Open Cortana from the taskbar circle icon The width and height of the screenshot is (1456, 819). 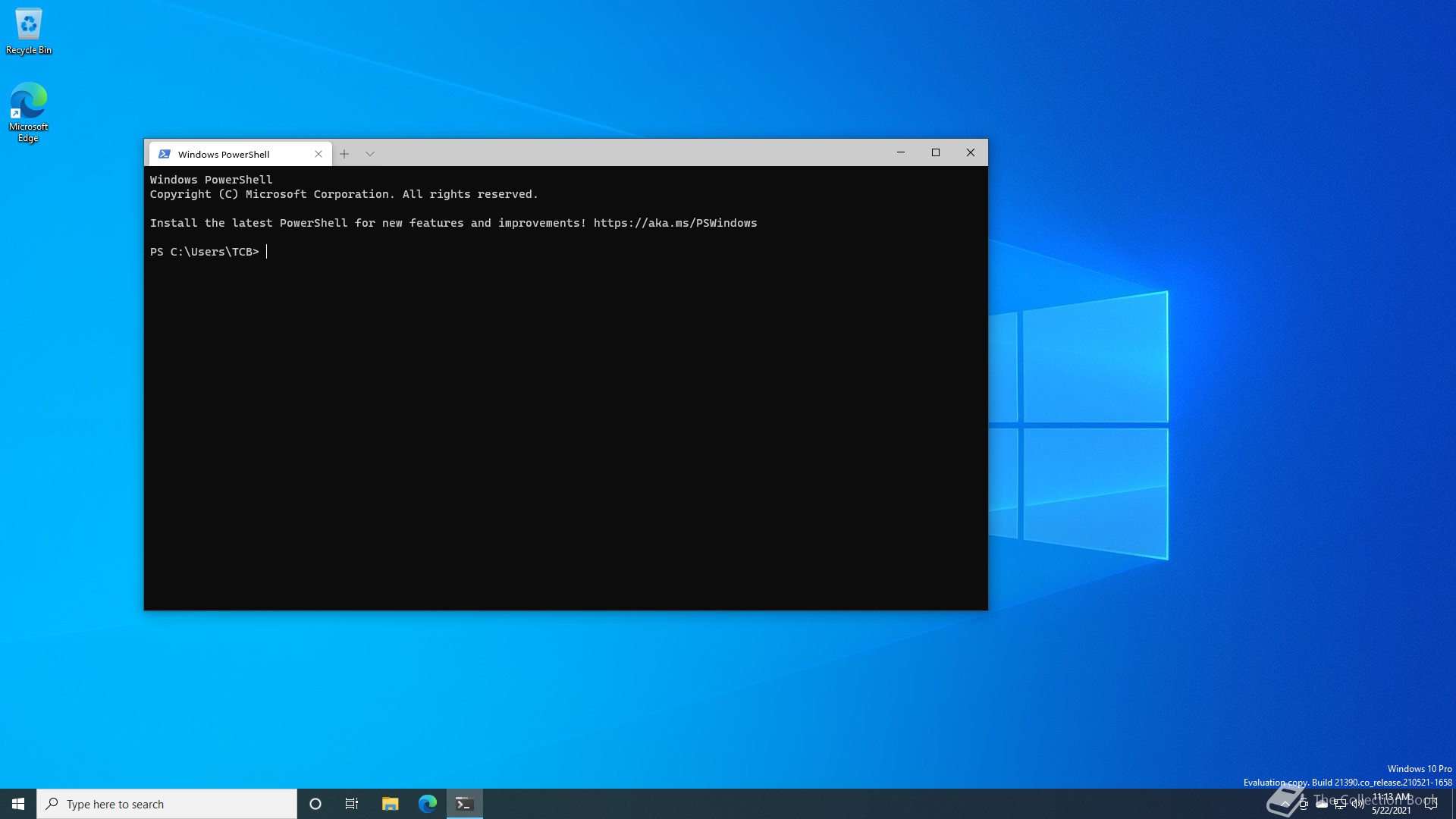315,804
